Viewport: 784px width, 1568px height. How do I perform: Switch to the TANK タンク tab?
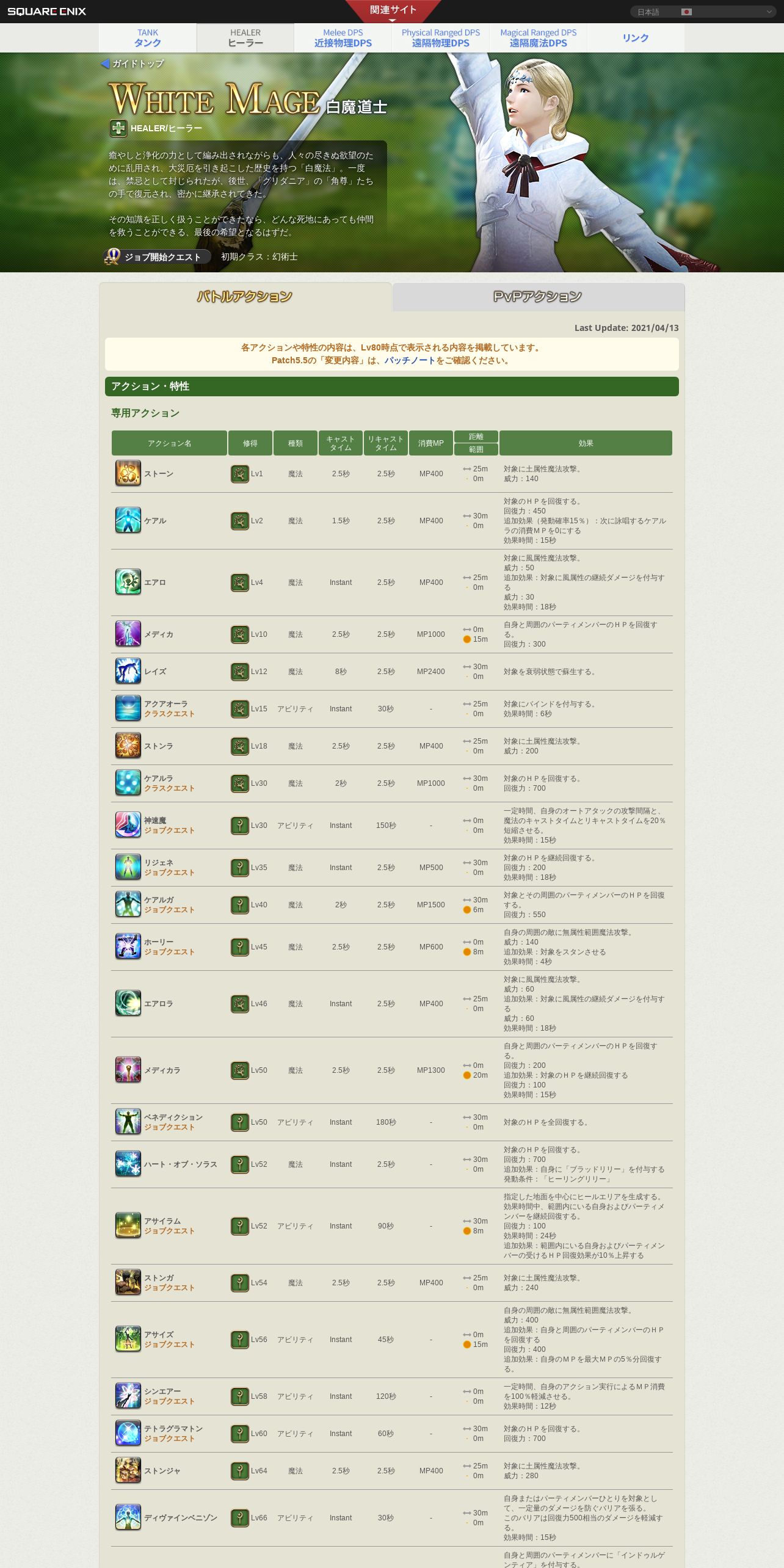(148, 38)
